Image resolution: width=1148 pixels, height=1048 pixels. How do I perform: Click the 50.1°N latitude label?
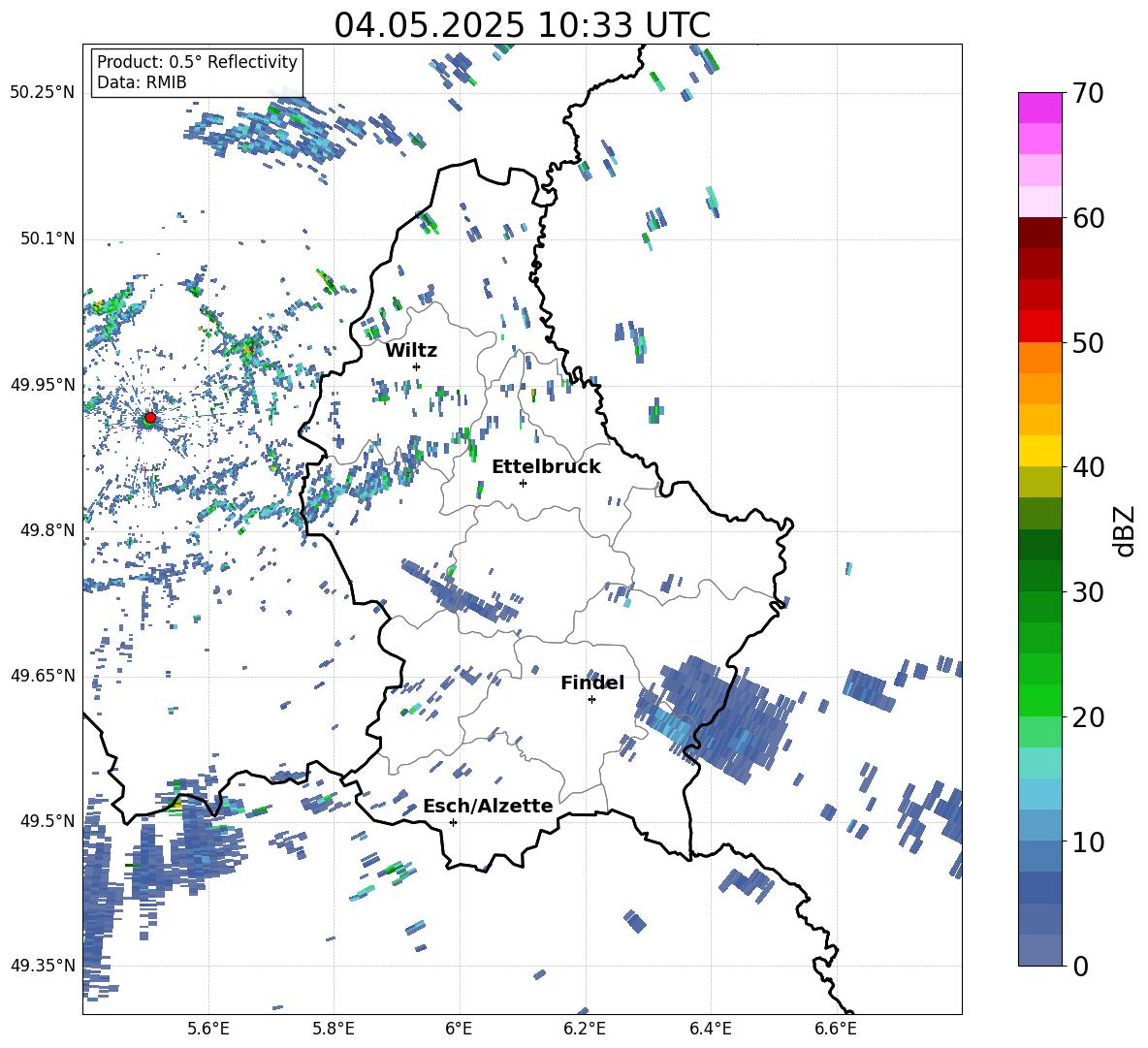48,238
